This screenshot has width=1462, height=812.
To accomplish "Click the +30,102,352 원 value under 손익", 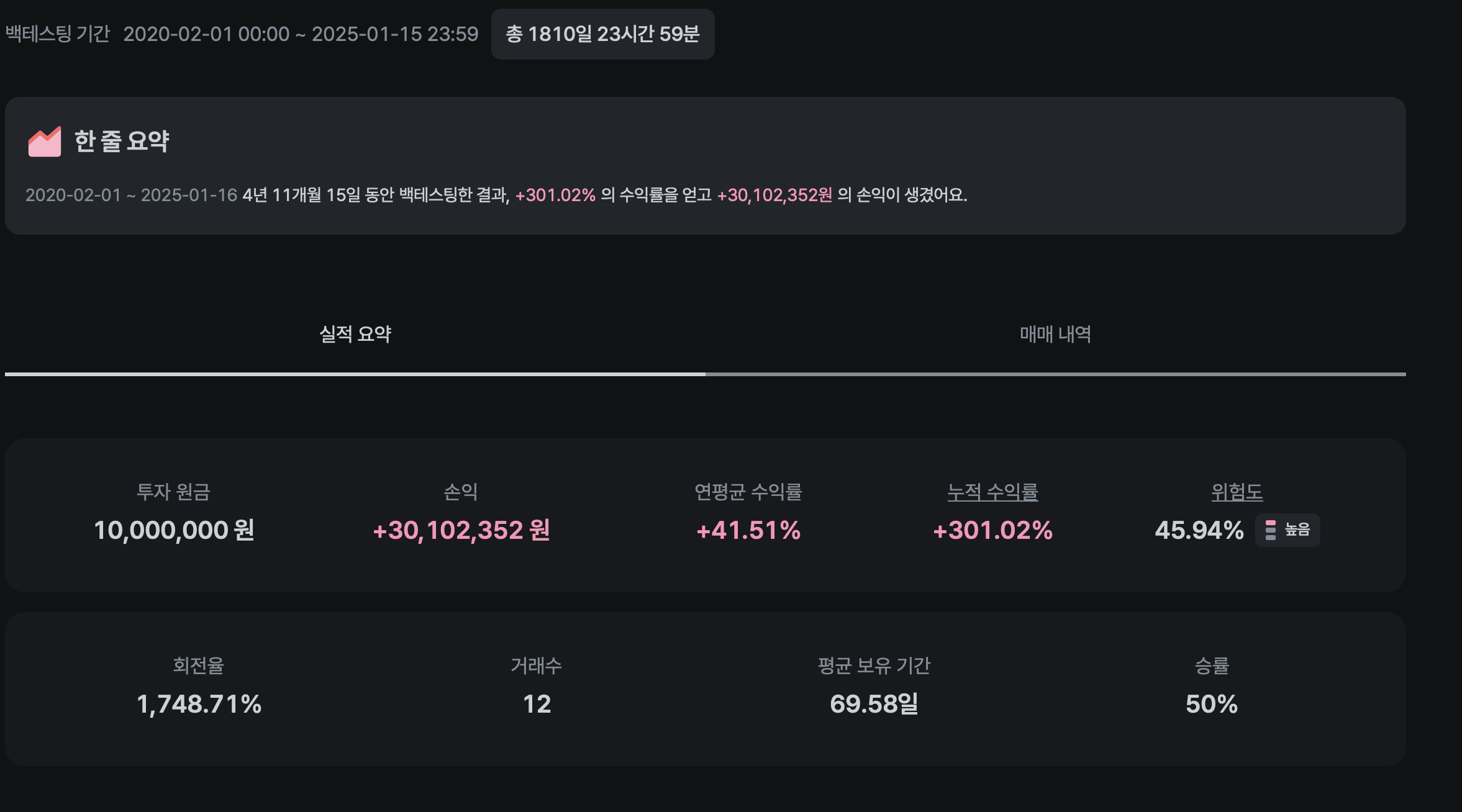I will pyautogui.click(x=461, y=531).
